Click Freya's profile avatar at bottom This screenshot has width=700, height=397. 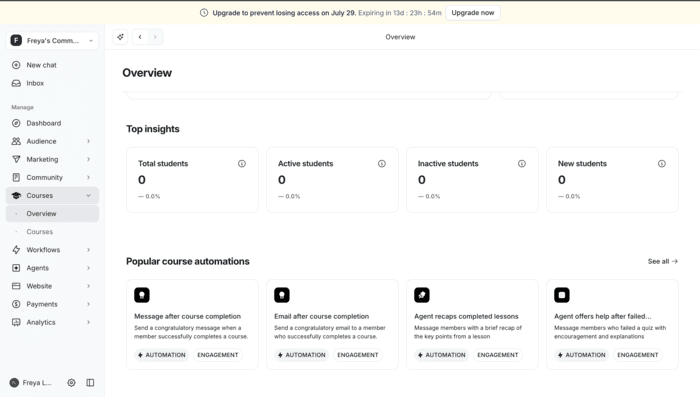point(14,383)
